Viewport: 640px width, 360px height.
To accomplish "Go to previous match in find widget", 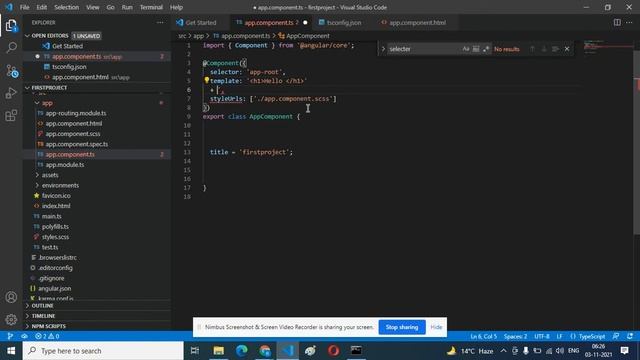I will (x=532, y=49).
